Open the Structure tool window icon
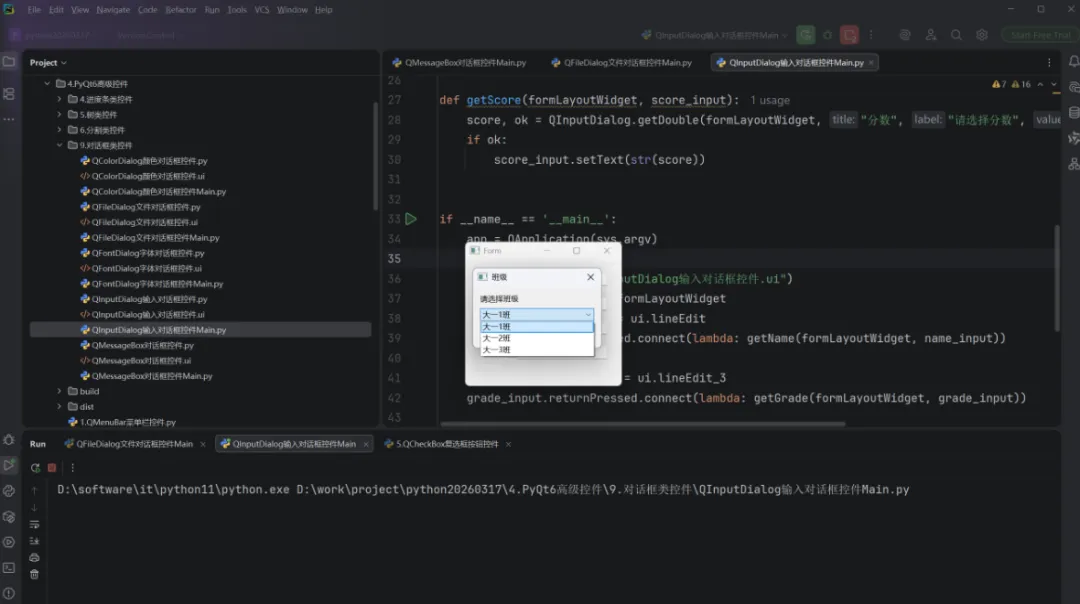 [x=9, y=94]
